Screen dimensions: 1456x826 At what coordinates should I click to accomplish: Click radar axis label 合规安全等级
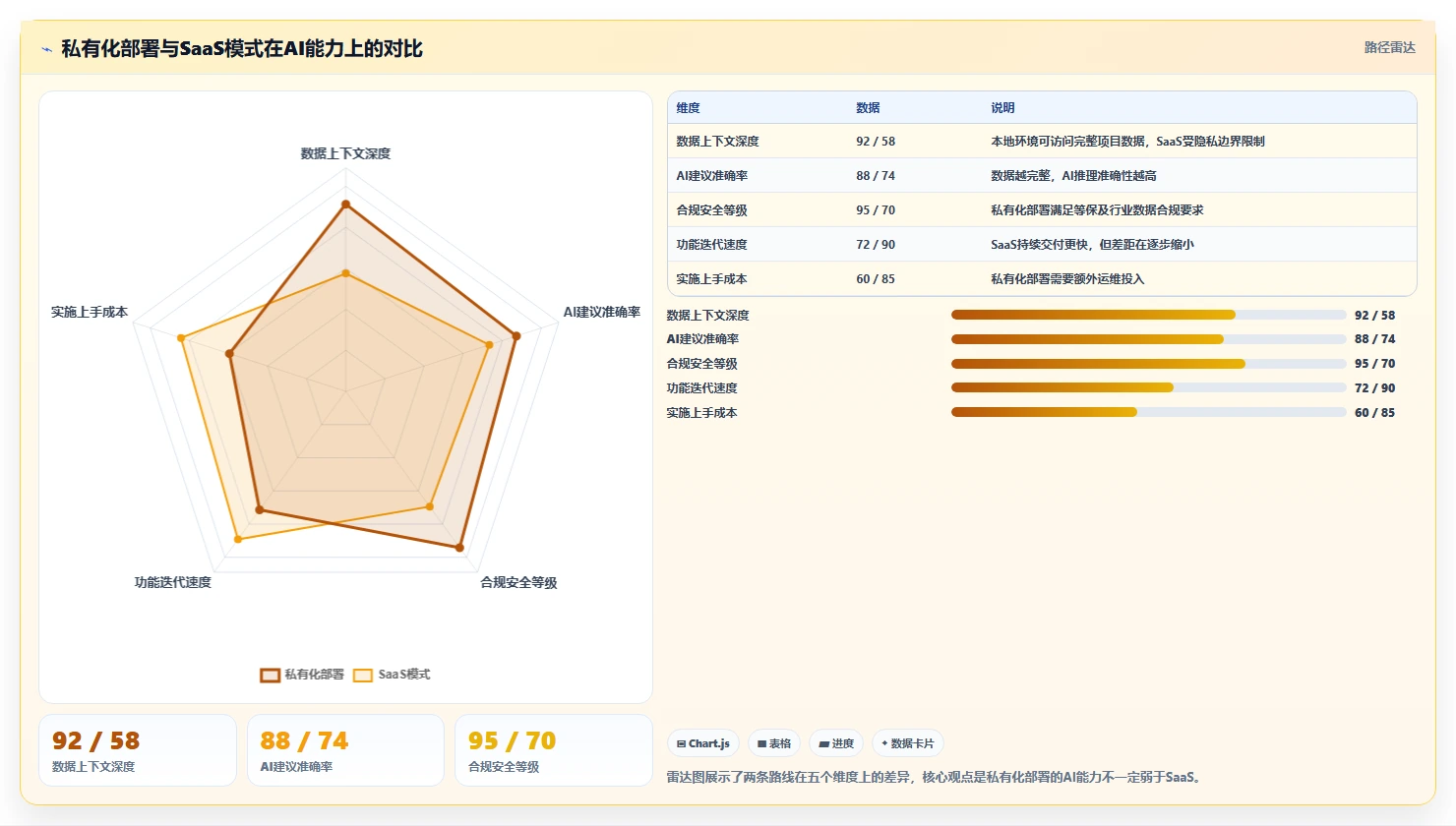518,582
